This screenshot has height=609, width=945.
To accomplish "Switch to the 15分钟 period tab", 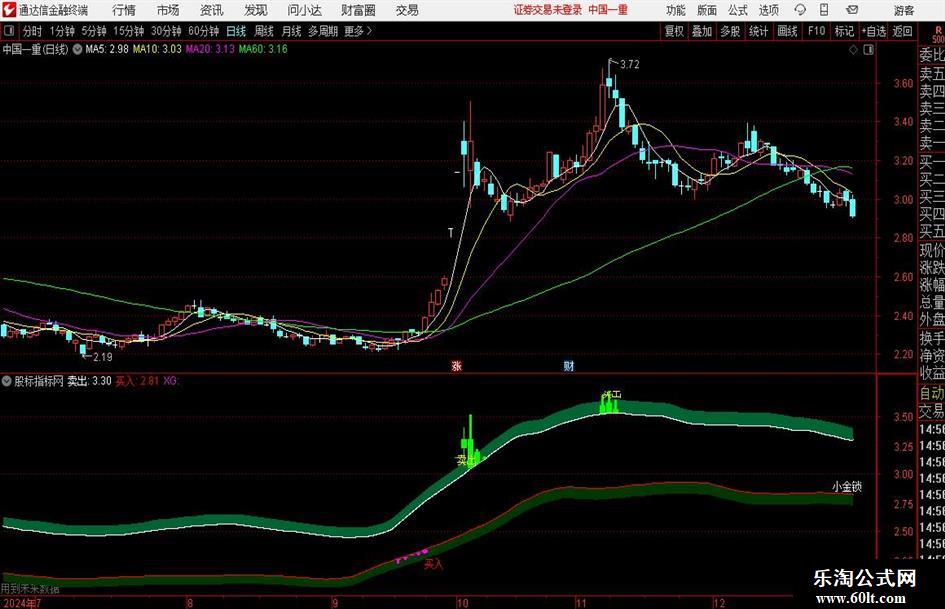I will 129,31.
